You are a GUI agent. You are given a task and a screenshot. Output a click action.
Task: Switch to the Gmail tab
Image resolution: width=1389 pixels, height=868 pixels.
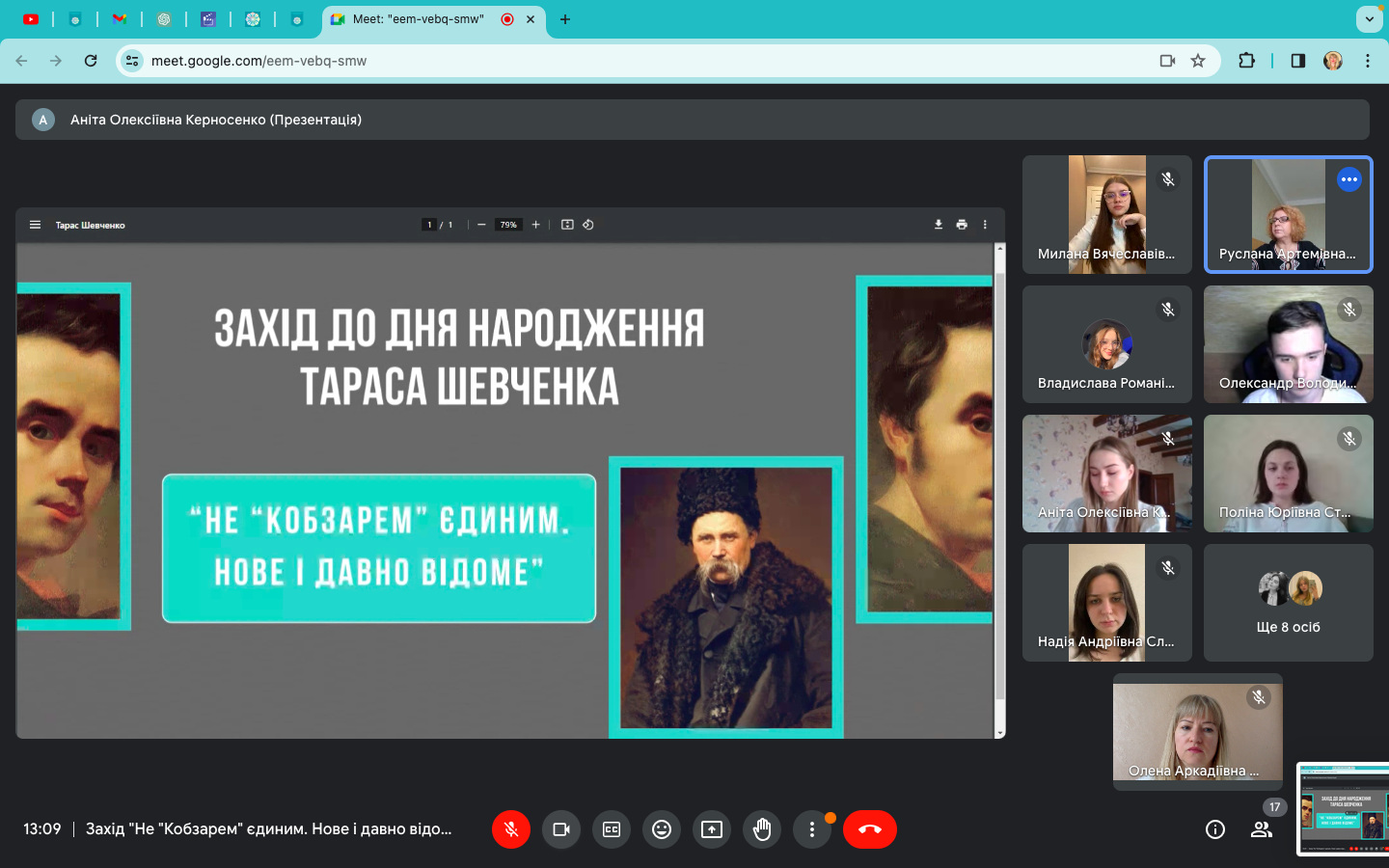tap(120, 19)
